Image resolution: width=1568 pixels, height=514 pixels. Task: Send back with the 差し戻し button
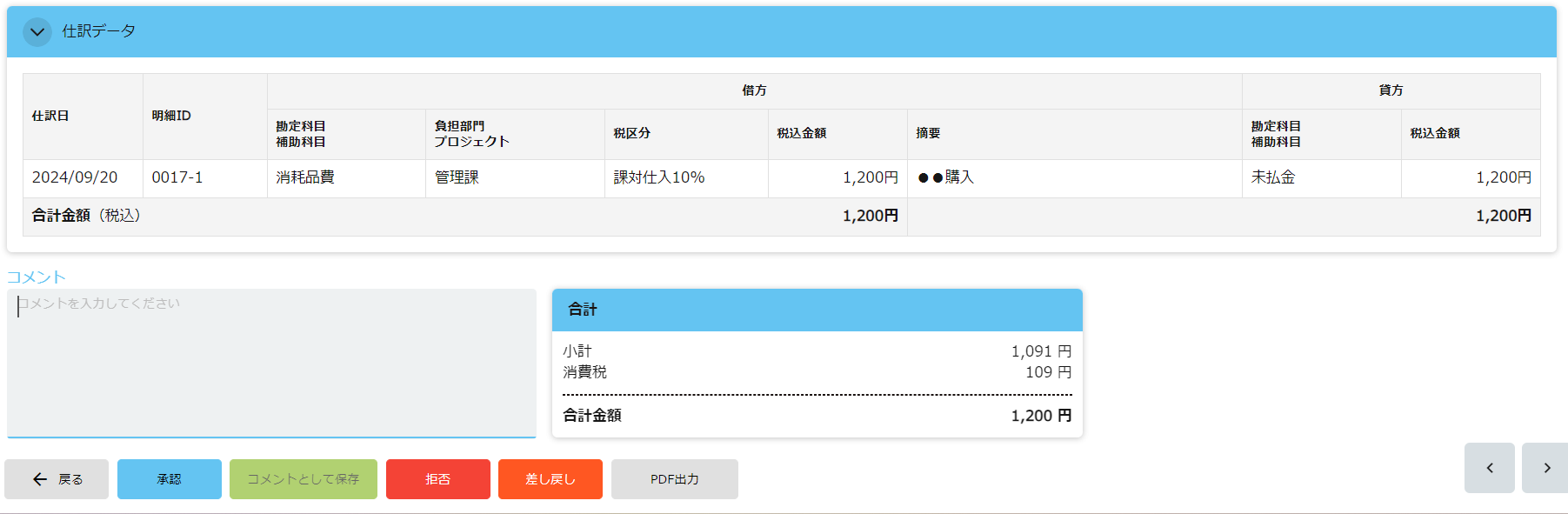tap(550, 479)
